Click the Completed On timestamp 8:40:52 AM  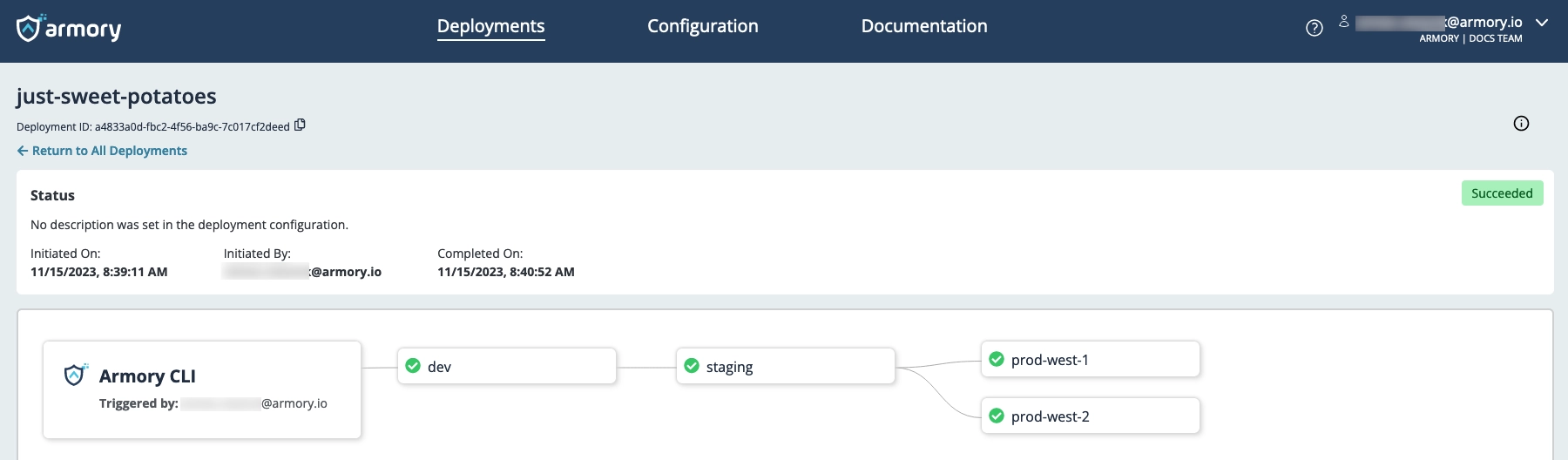[x=506, y=272]
